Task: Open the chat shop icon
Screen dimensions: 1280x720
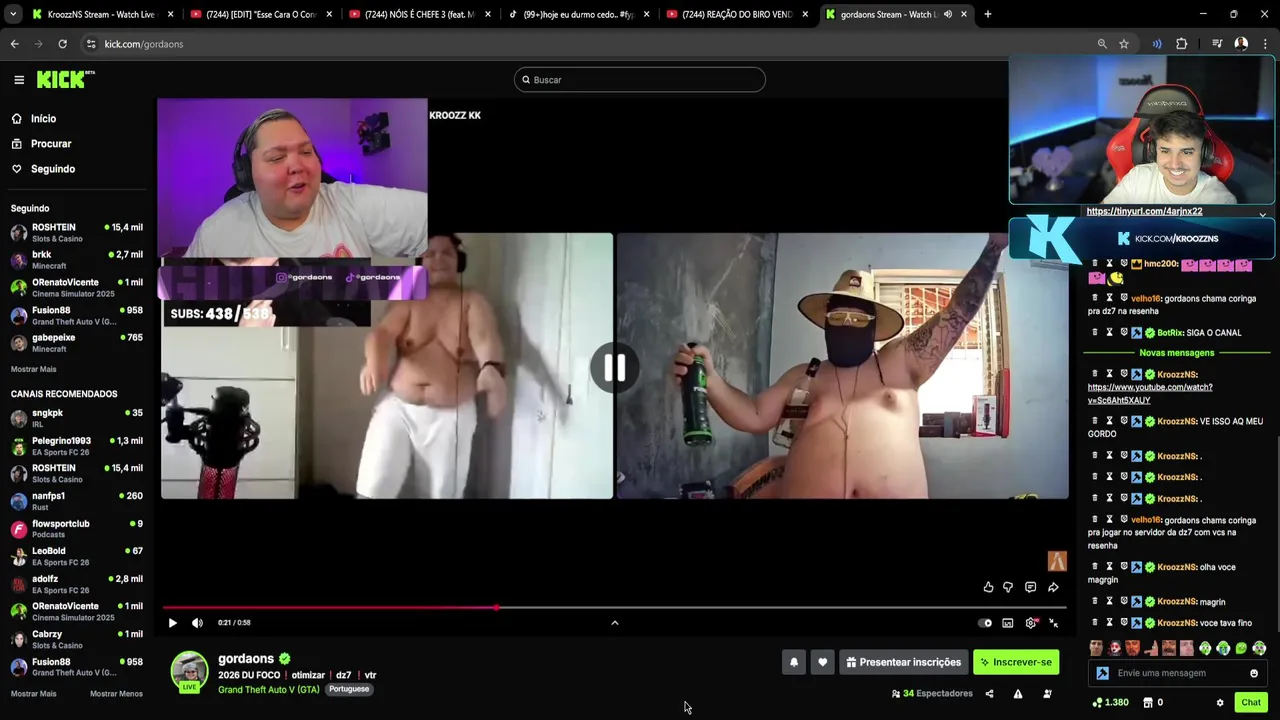Action: 1148,703
